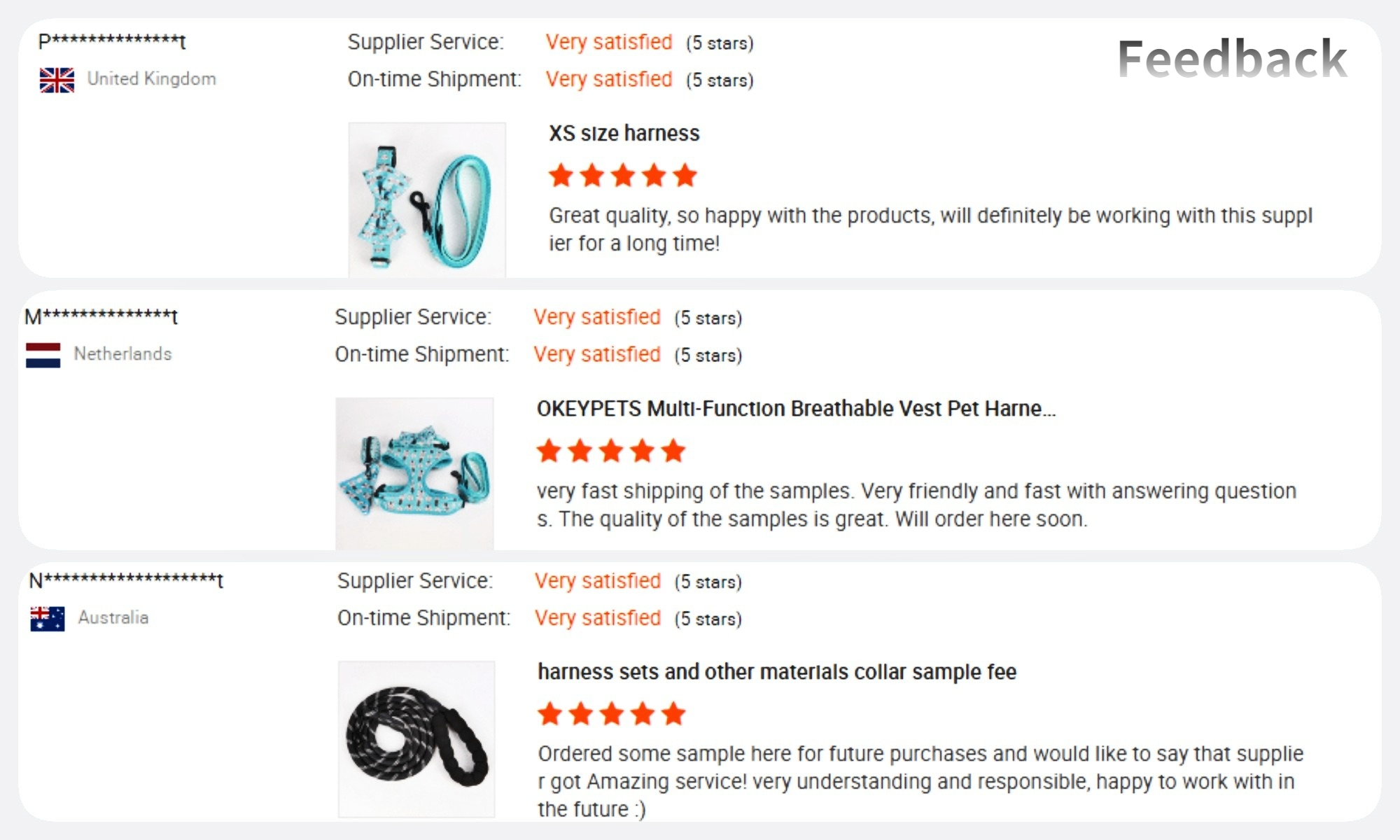
Task: Click the Netherlands flag icon
Action: (43, 355)
